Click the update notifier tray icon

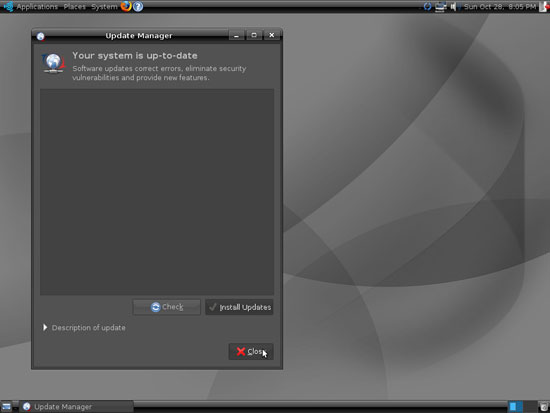[x=427, y=6]
